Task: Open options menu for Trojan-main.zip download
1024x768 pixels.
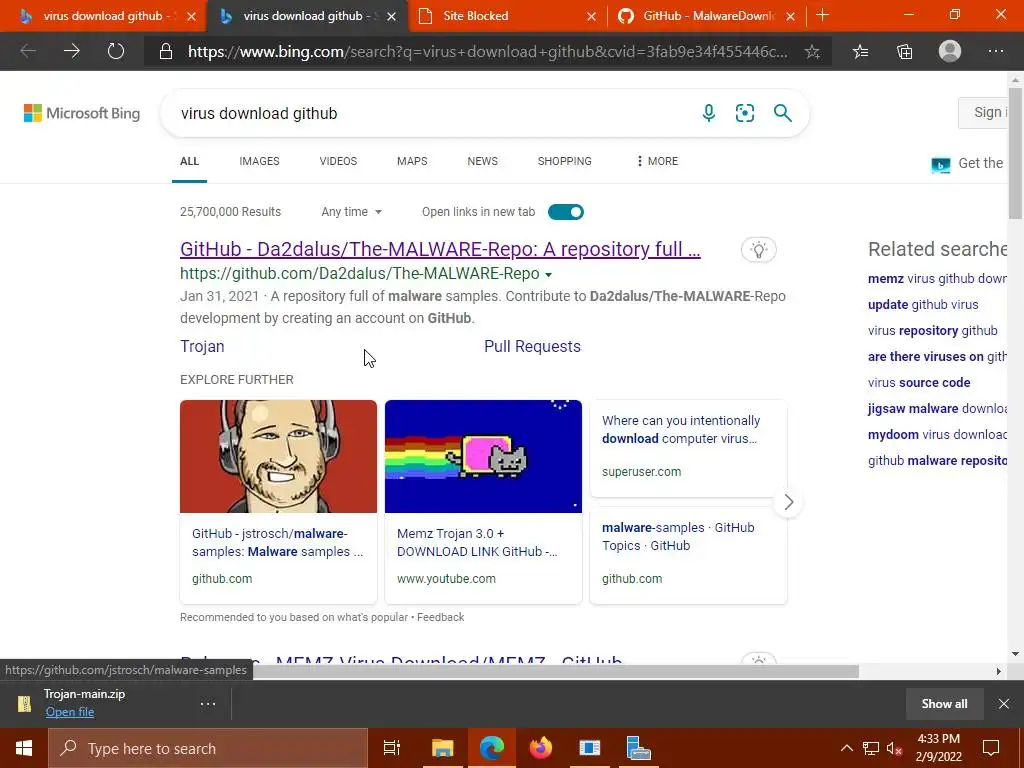Action: coord(208,704)
